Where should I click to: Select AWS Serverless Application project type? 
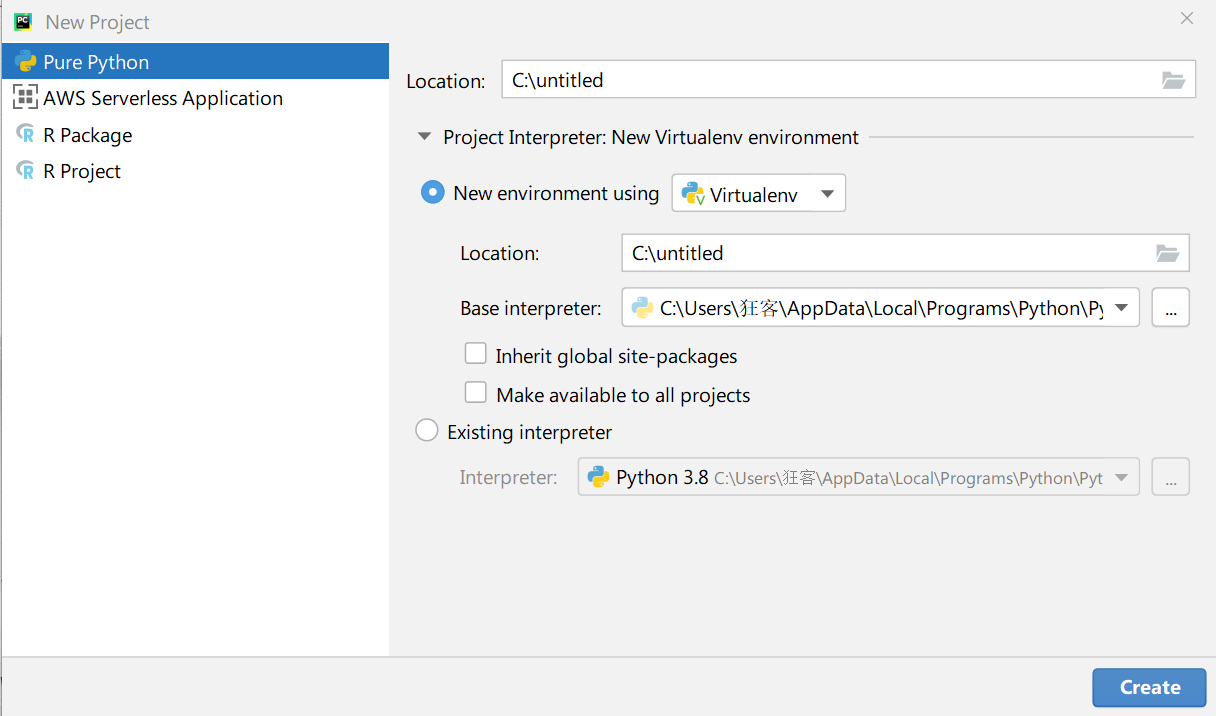(x=163, y=98)
